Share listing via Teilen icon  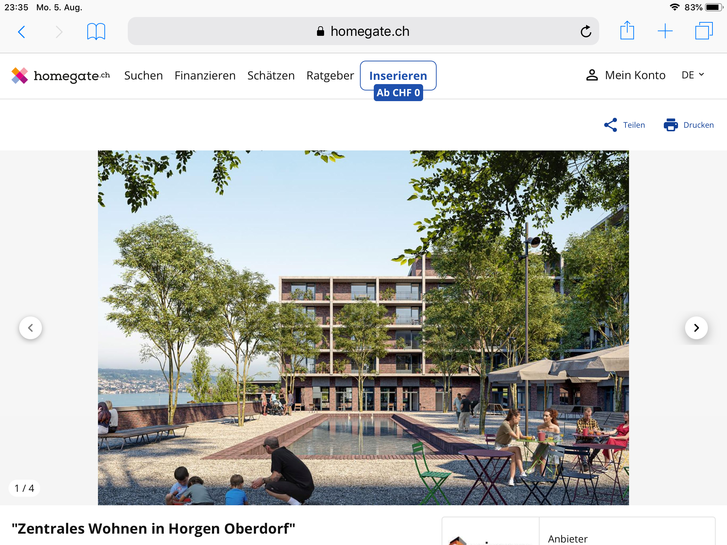[624, 125]
